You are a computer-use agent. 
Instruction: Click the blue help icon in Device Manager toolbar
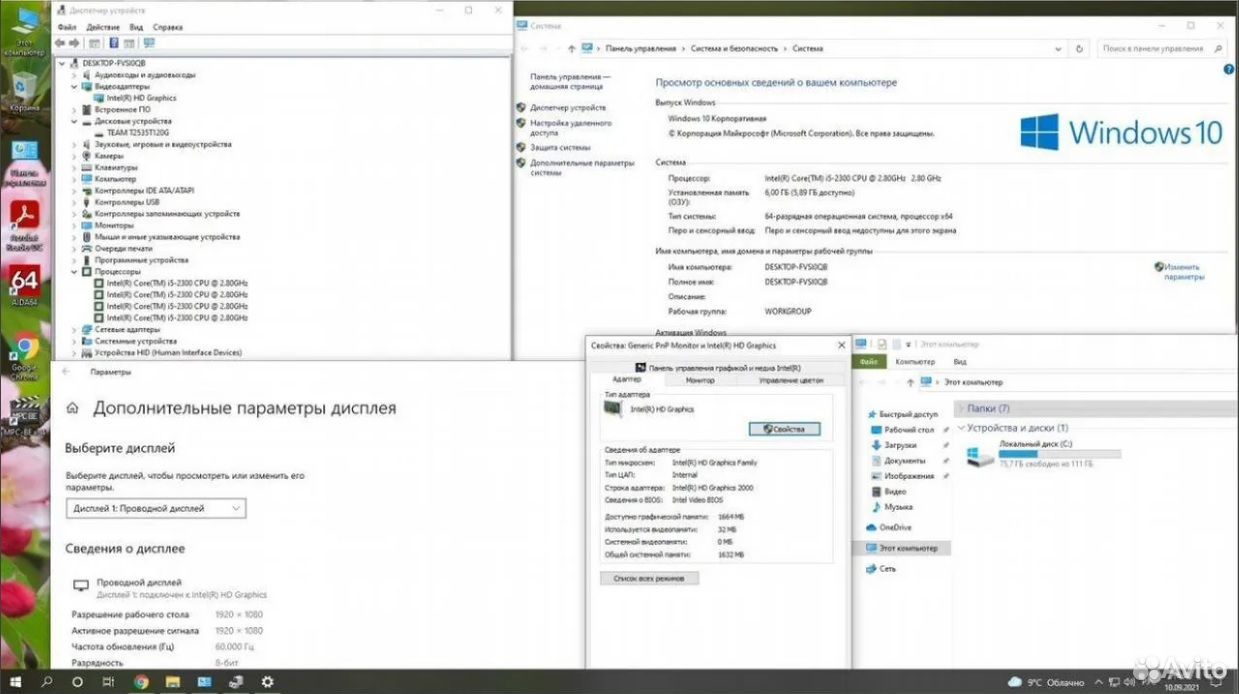(114, 43)
